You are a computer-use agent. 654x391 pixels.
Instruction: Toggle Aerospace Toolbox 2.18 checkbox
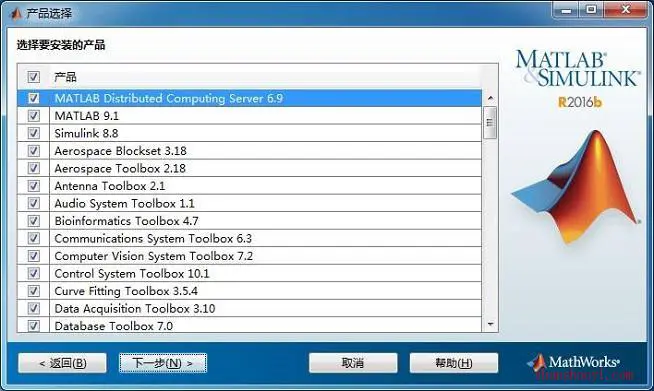[34, 168]
